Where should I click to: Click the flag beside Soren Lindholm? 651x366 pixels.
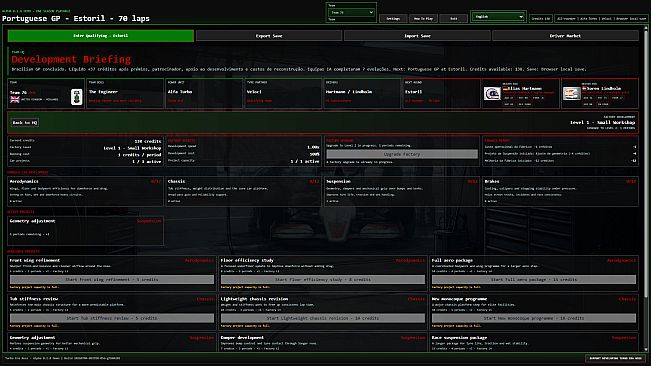(x=585, y=88)
